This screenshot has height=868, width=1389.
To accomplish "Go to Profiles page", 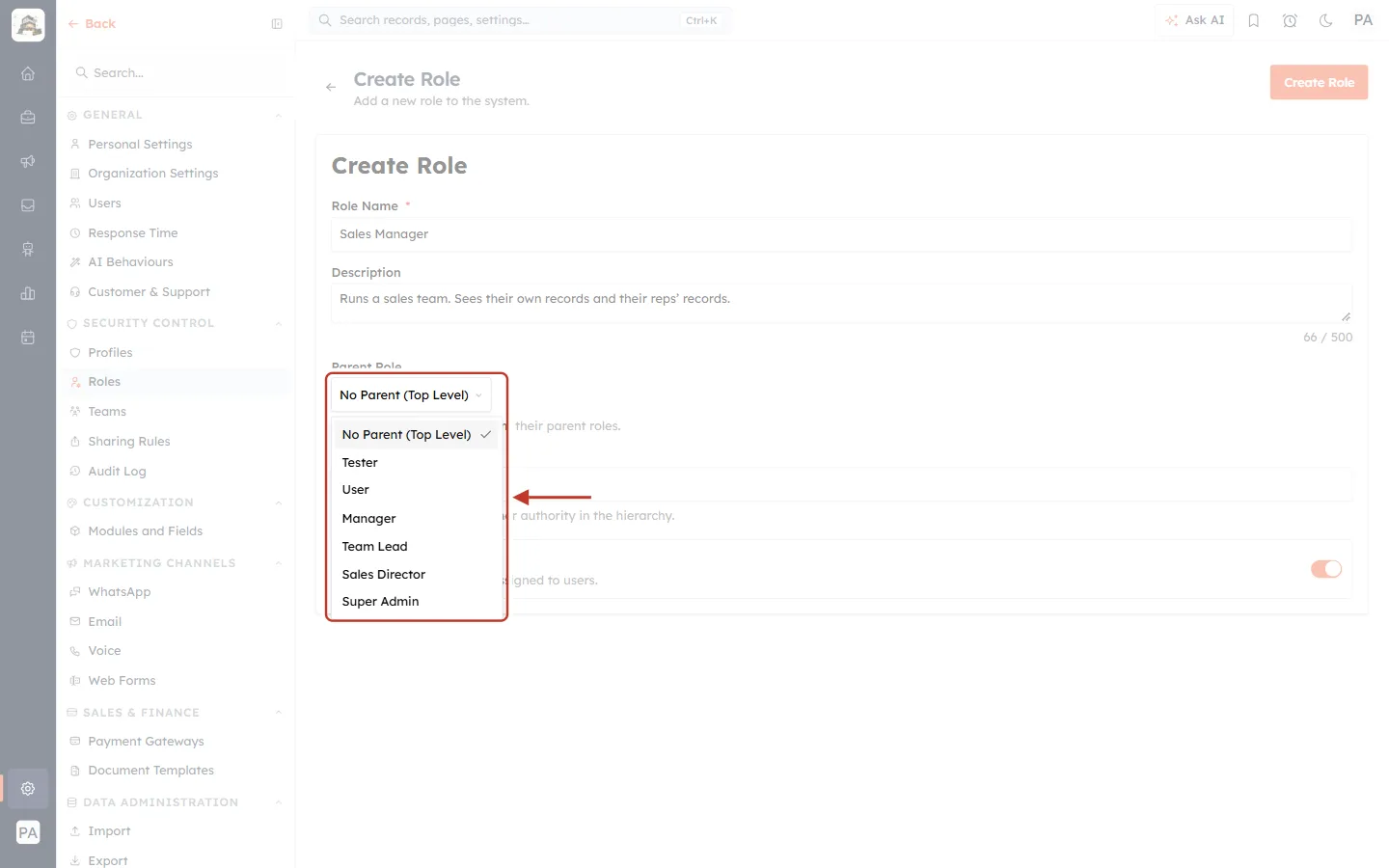I will click(x=110, y=353).
